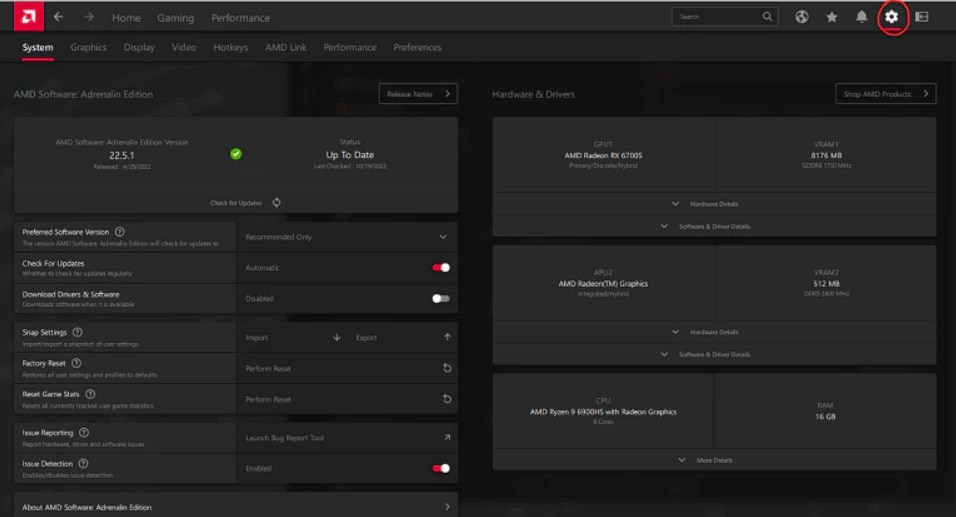The width and height of the screenshot is (956, 517).
Task: Expand GPU1 Software & Driver Details
Action: [714, 226]
